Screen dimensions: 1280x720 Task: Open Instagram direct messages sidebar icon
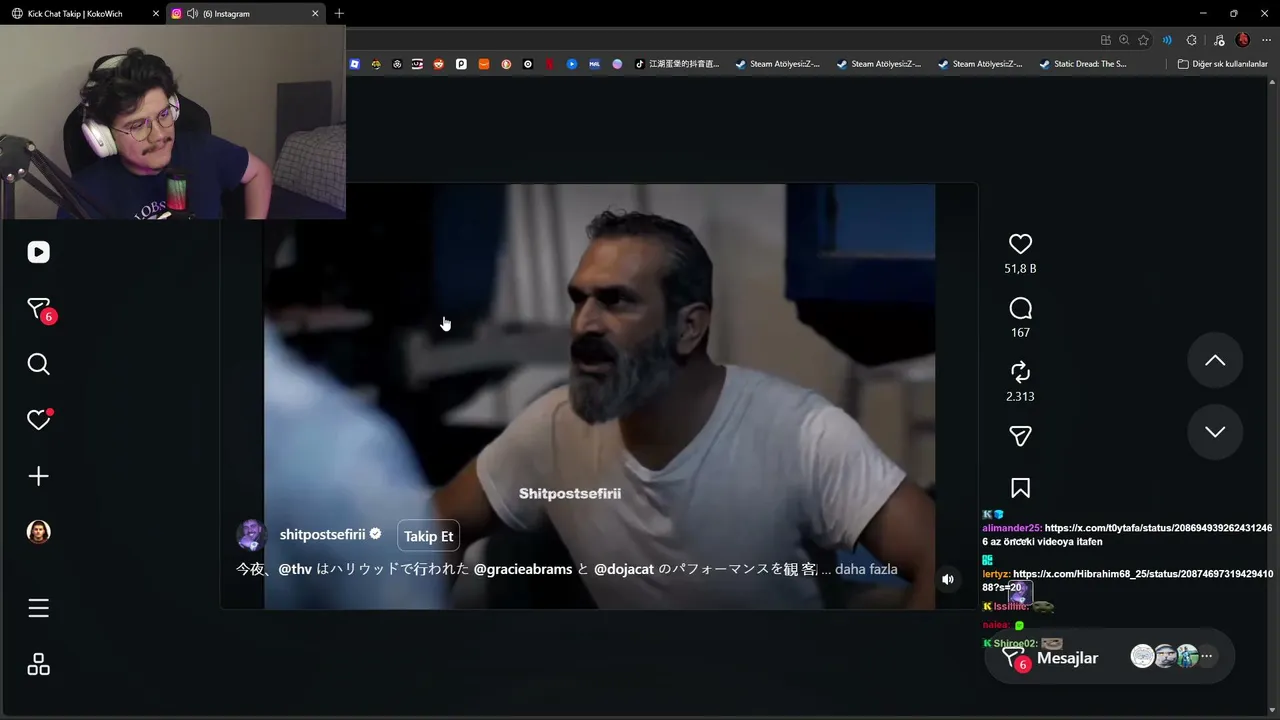(x=38, y=309)
